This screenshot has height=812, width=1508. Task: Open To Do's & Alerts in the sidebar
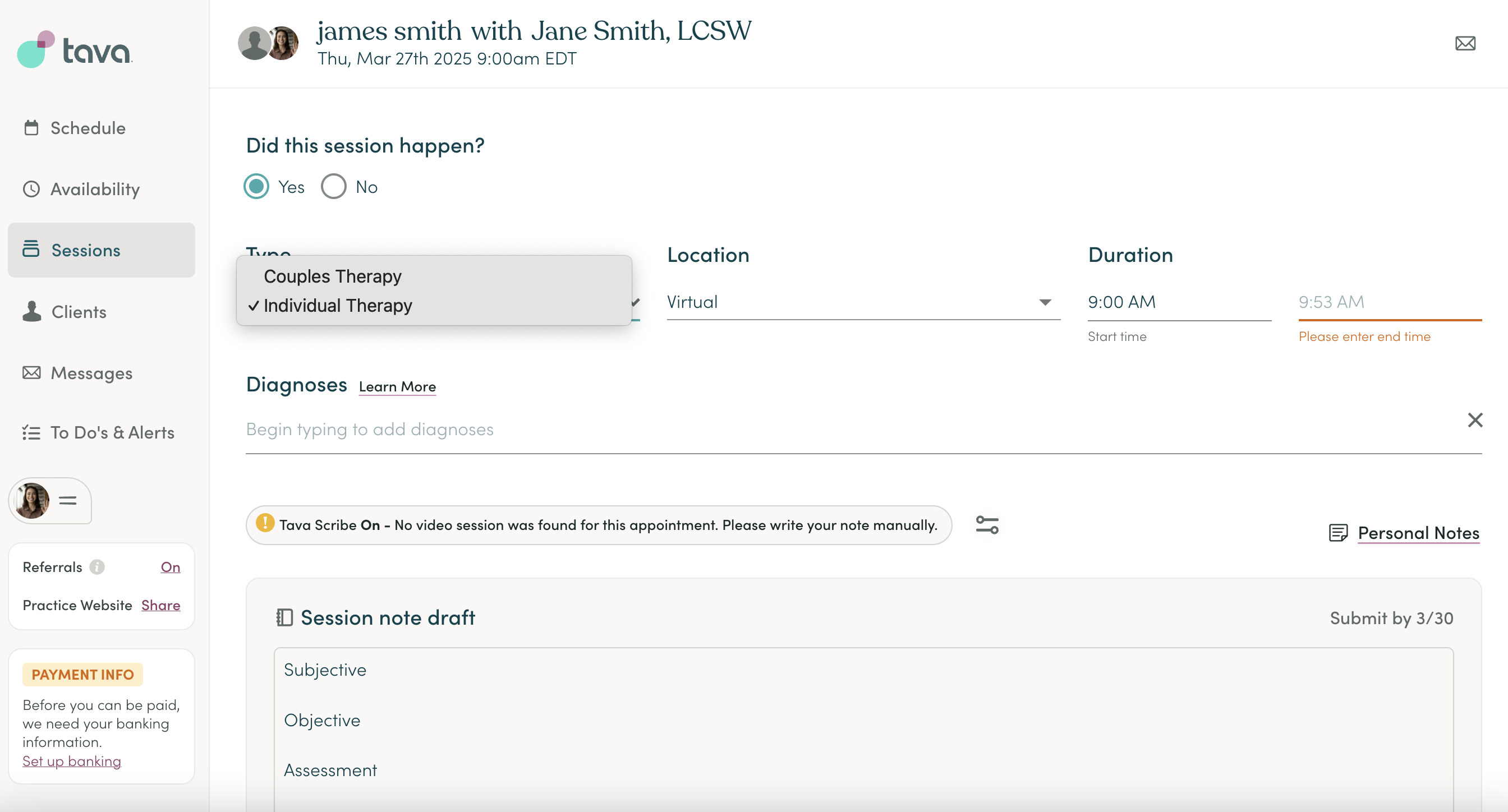[x=102, y=432]
